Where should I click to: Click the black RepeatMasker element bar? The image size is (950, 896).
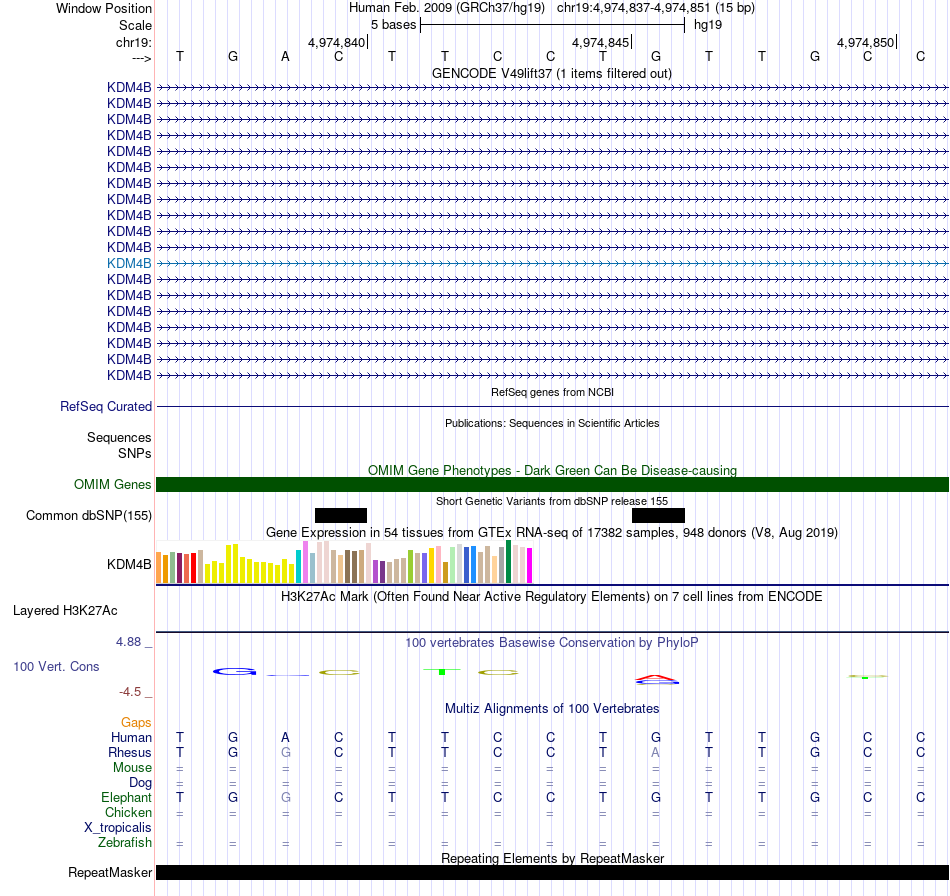[552, 872]
